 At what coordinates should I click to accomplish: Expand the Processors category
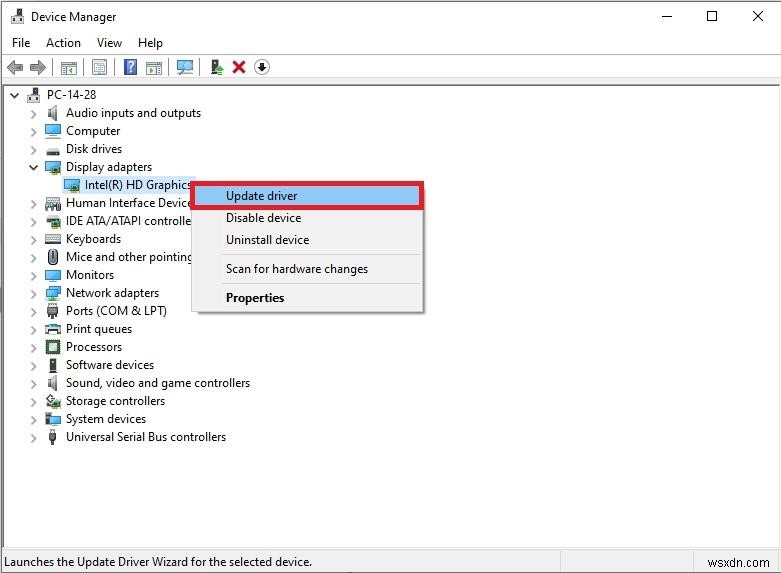coord(33,347)
